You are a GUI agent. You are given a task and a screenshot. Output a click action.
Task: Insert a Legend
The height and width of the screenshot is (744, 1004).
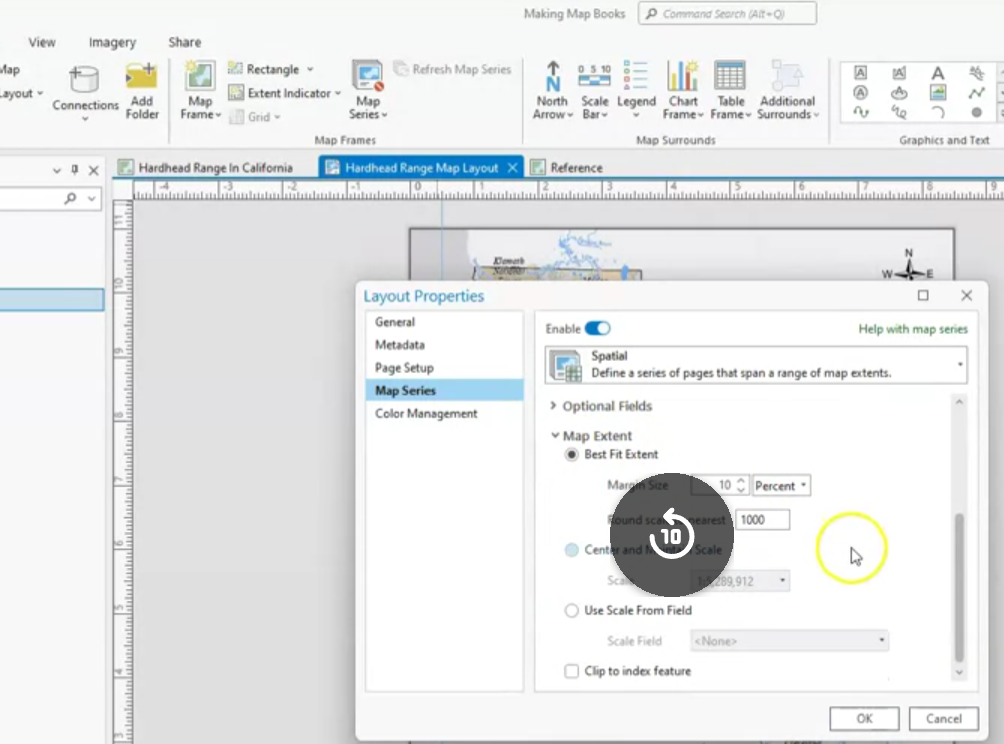636,92
